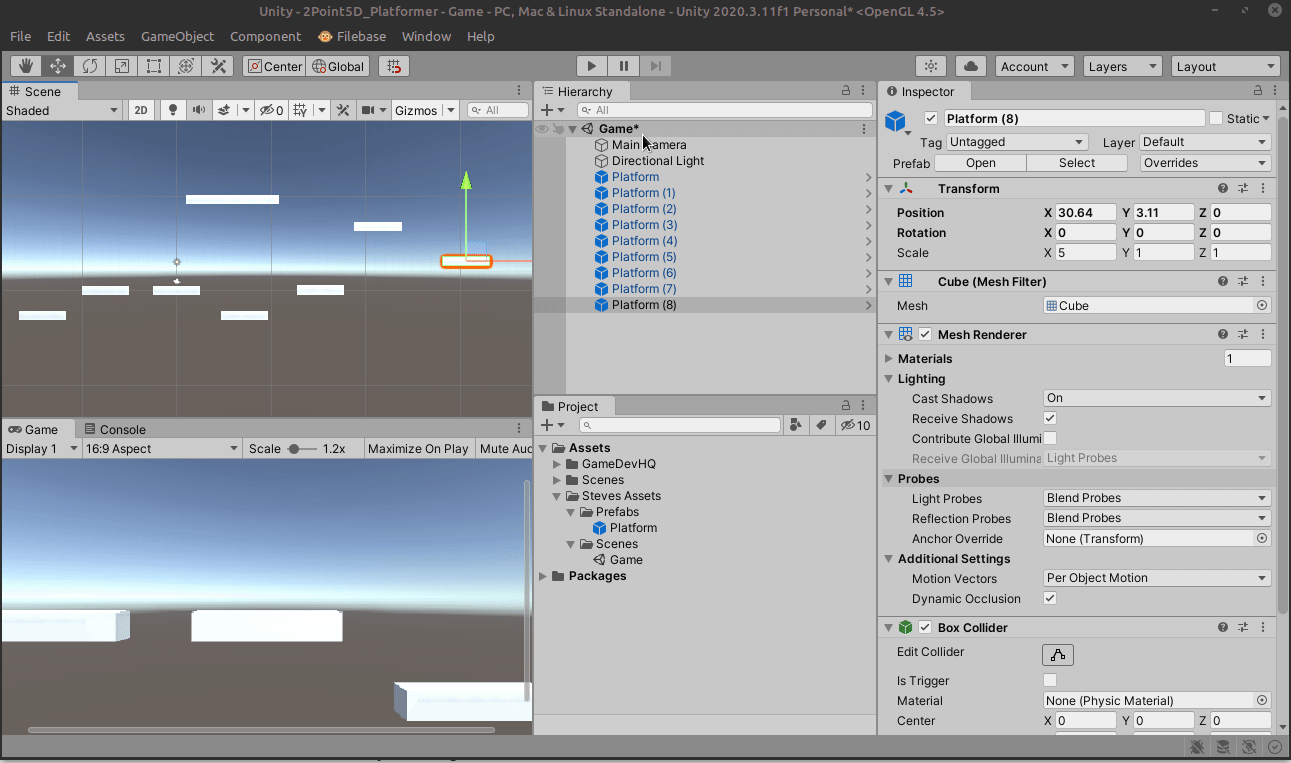Step one frame forward

click(656, 66)
